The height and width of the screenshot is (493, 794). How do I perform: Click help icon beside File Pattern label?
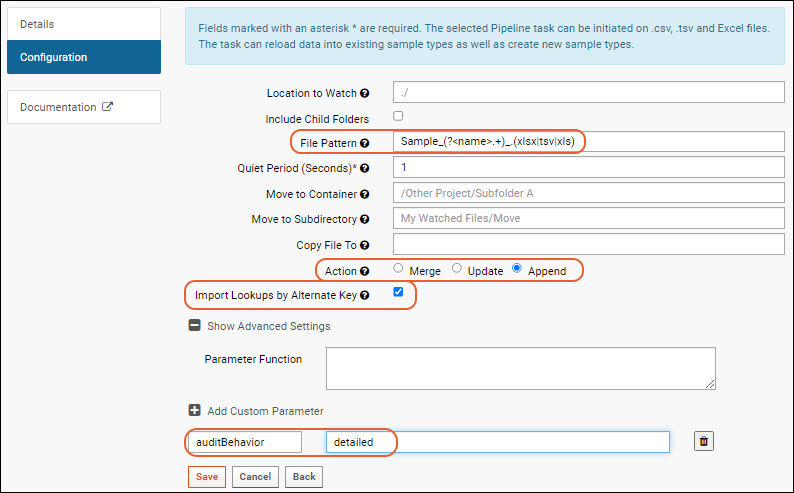point(365,143)
